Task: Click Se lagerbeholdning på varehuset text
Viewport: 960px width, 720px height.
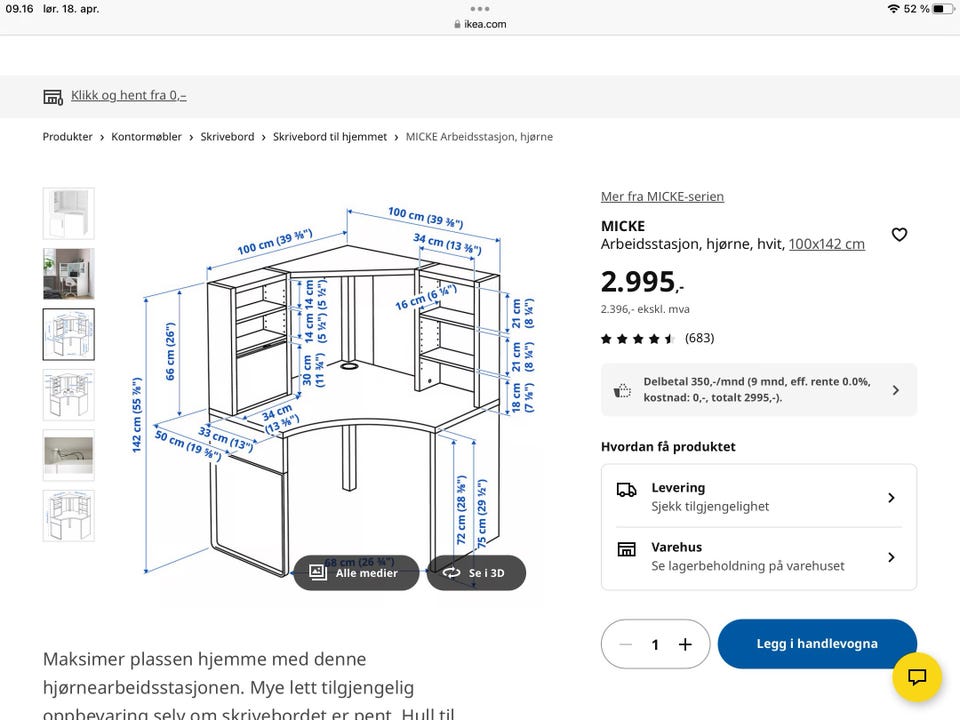Action: click(x=748, y=566)
